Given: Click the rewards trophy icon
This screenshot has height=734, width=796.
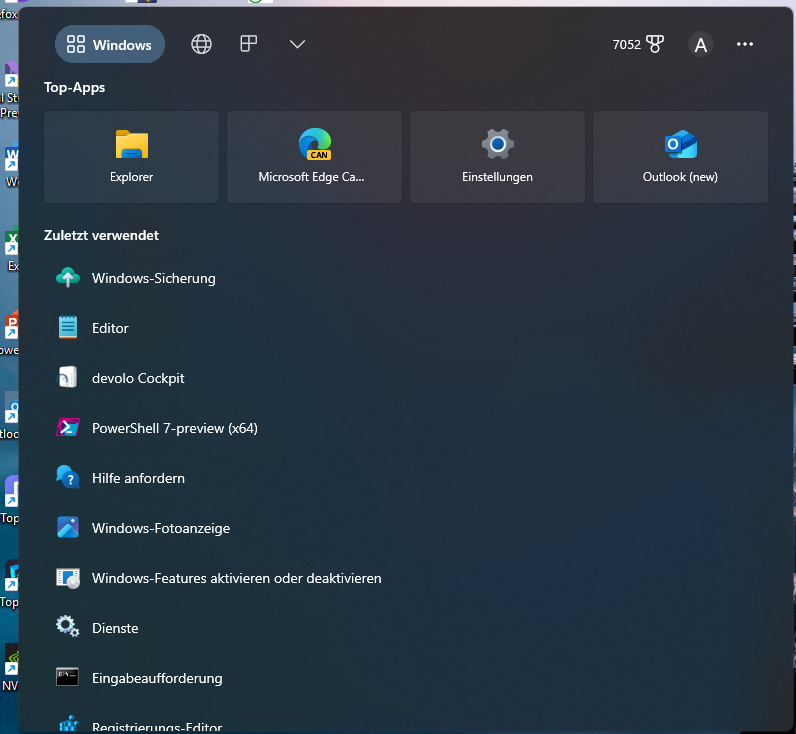Looking at the screenshot, I should point(655,44).
